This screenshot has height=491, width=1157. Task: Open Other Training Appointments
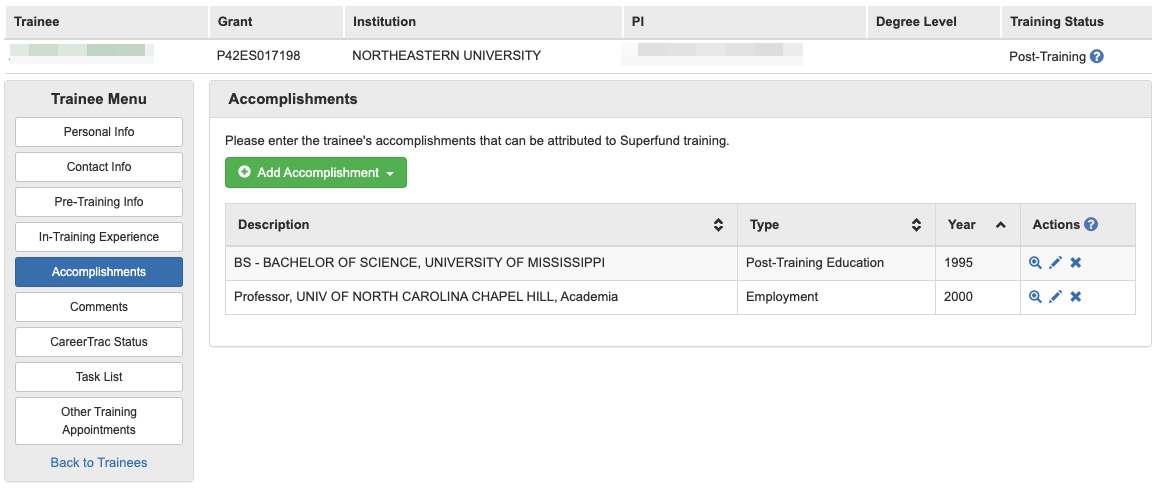coord(99,421)
